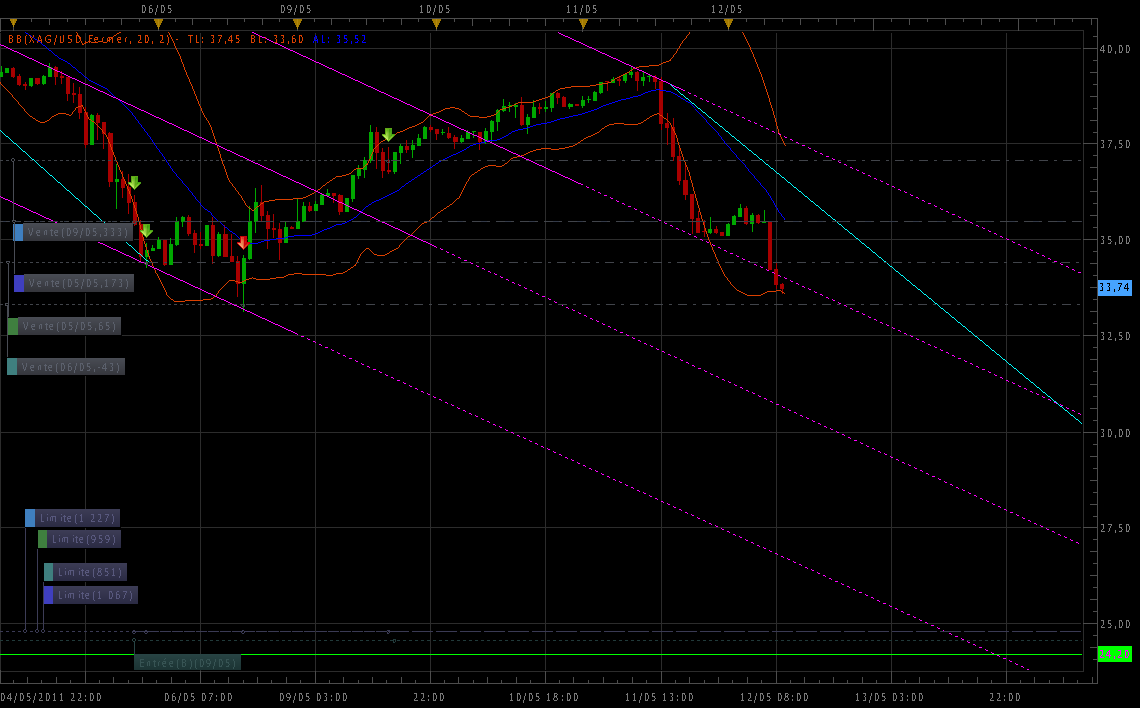The image size is (1140, 708).
Task: Select the Vente(06/05,-43) order label
Action: (71, 367)
